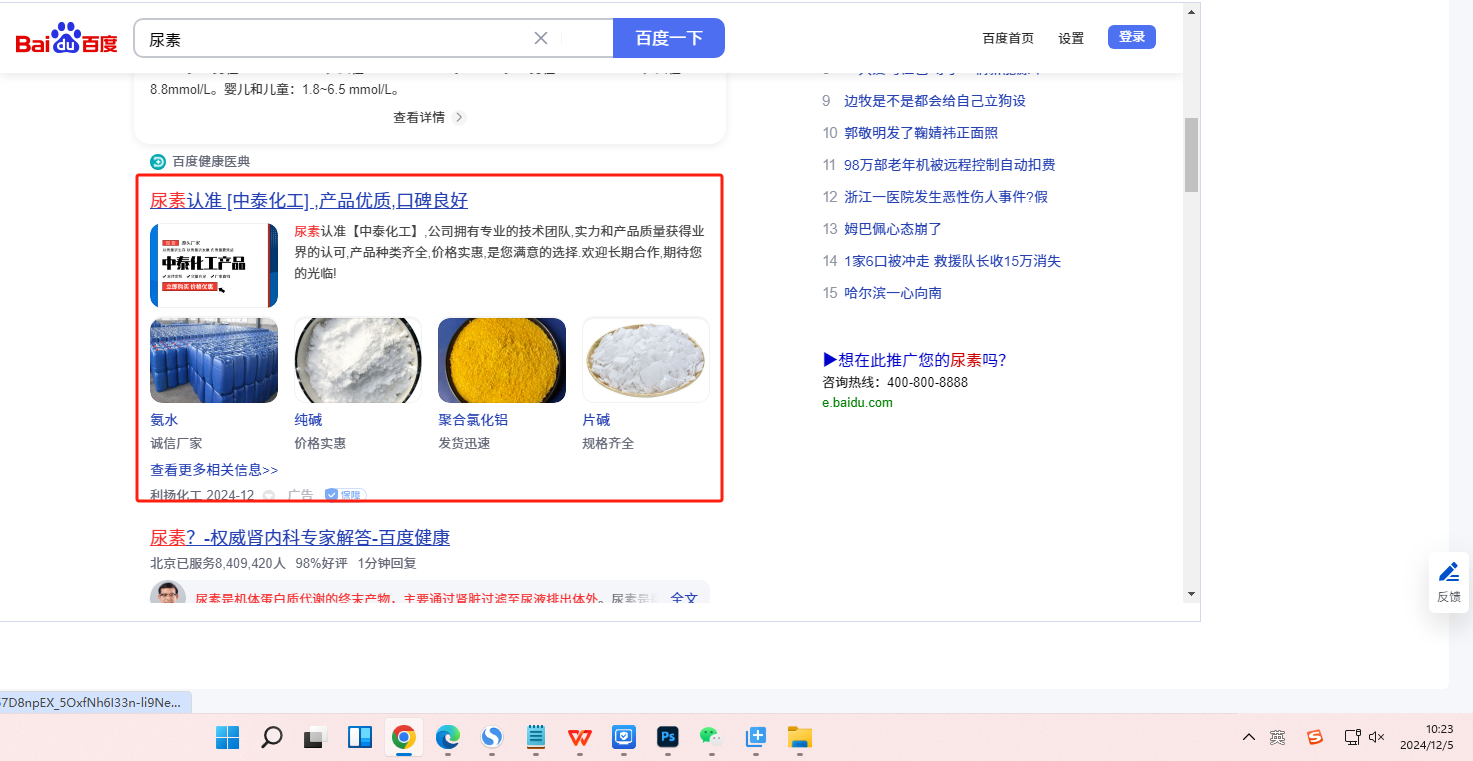Open Microsoft Edge from taskbar
This screenshot has height=761, width=1473.
tap(447, 737)
